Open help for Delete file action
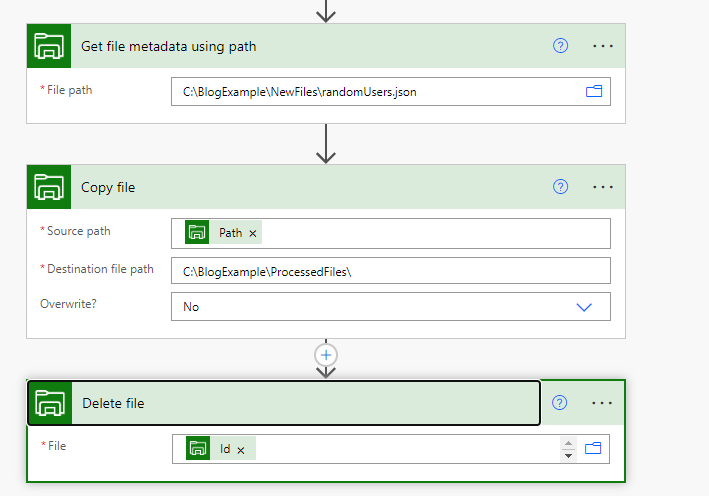The image size is (709, 496). pyautogui.click(x=560, y=403)
